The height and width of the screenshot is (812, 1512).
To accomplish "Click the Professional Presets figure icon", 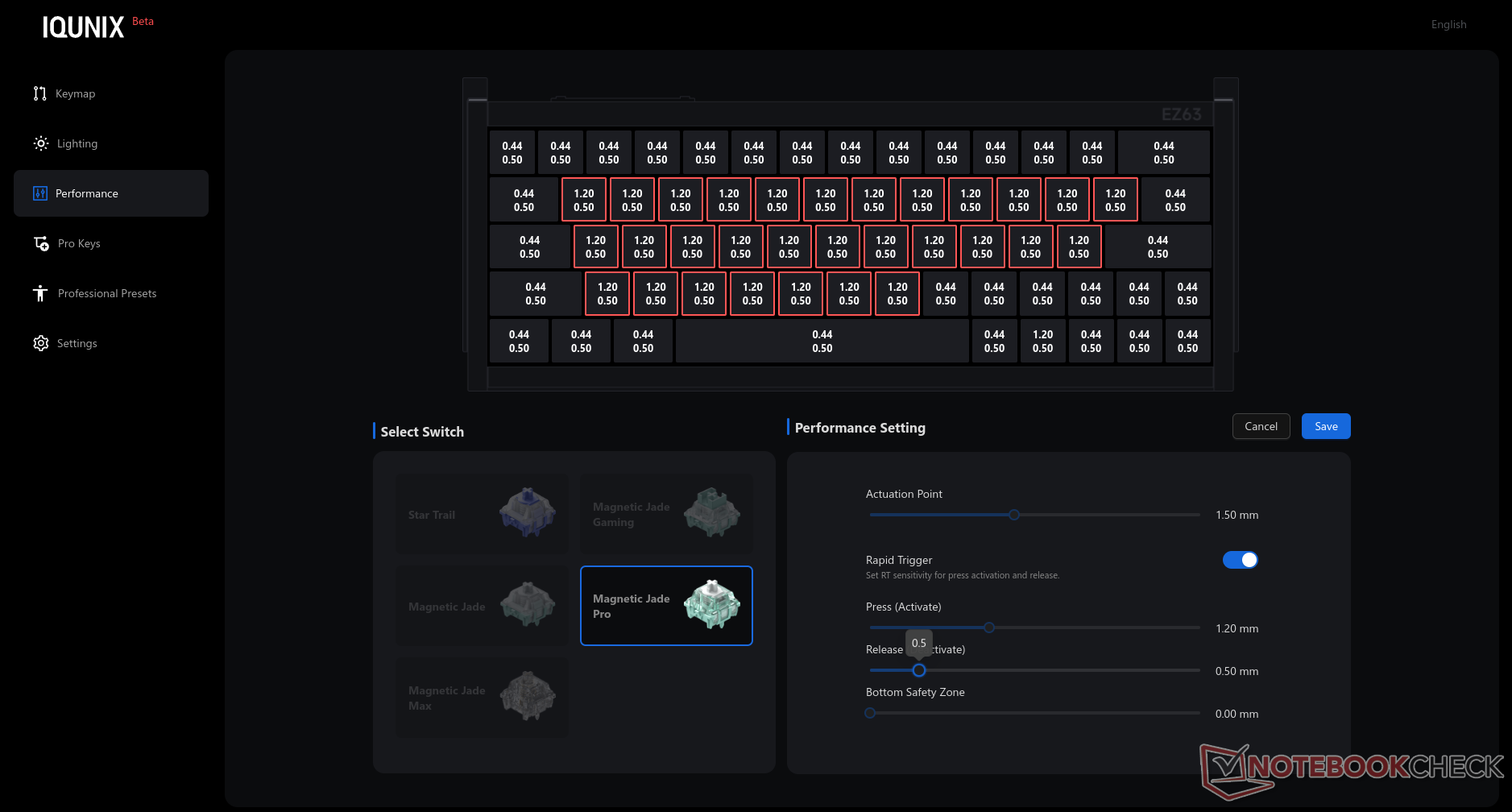I will click(40, 293).
